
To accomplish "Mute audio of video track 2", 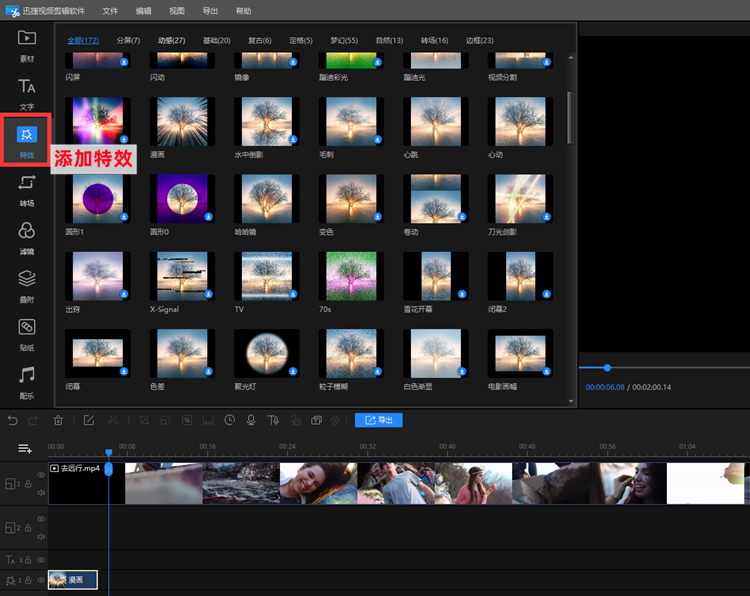I will (x=41, y=536).
